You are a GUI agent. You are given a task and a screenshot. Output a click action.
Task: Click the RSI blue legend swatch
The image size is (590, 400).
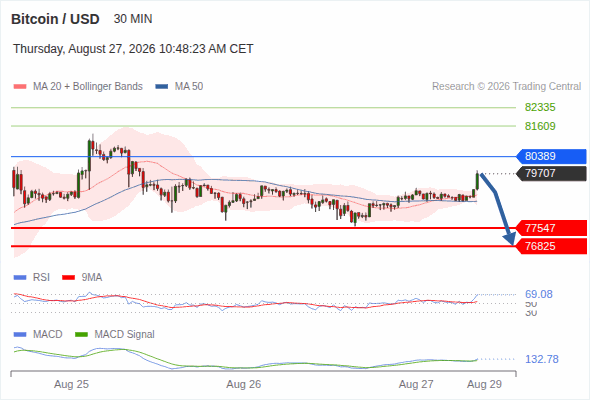[x=20, y=278]
